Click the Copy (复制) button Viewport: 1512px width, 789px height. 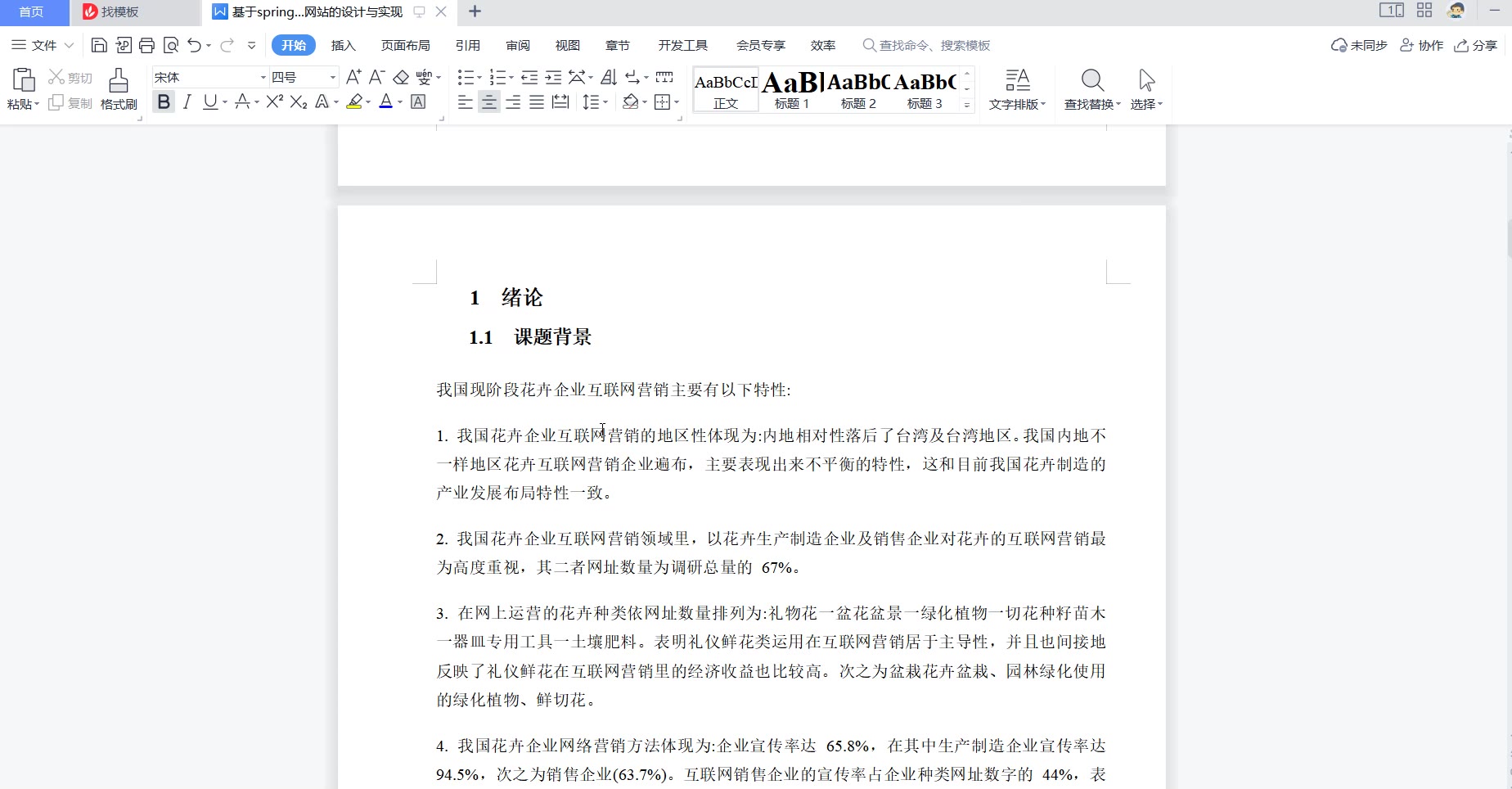70,103
